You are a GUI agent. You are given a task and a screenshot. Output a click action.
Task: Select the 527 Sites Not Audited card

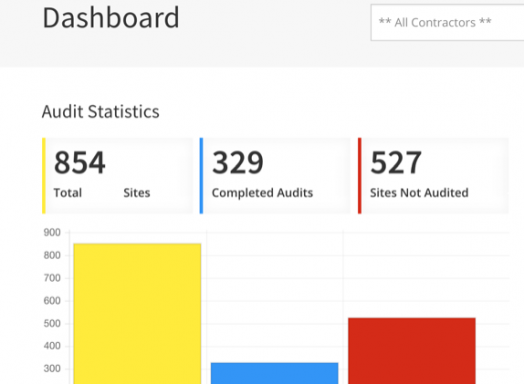click(x=433, y=175)
